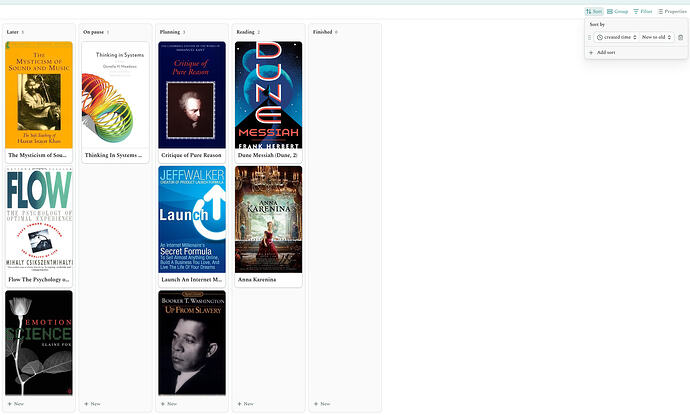Open the Group options
Image resolution: width=690 pixels, height=415 pixels.
coord(617,11)
